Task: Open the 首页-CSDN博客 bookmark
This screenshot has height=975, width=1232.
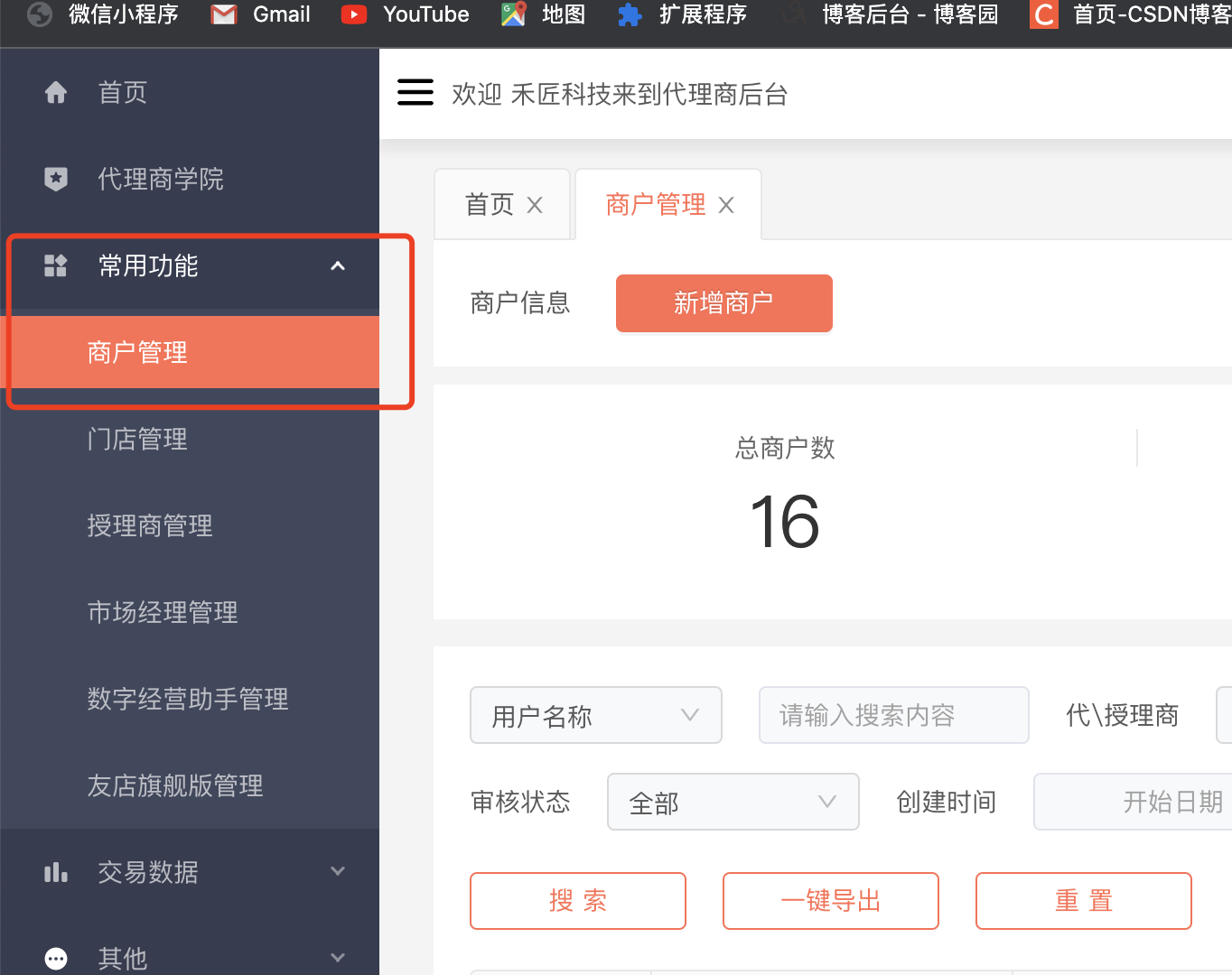Action: (x=1131, y=14)
